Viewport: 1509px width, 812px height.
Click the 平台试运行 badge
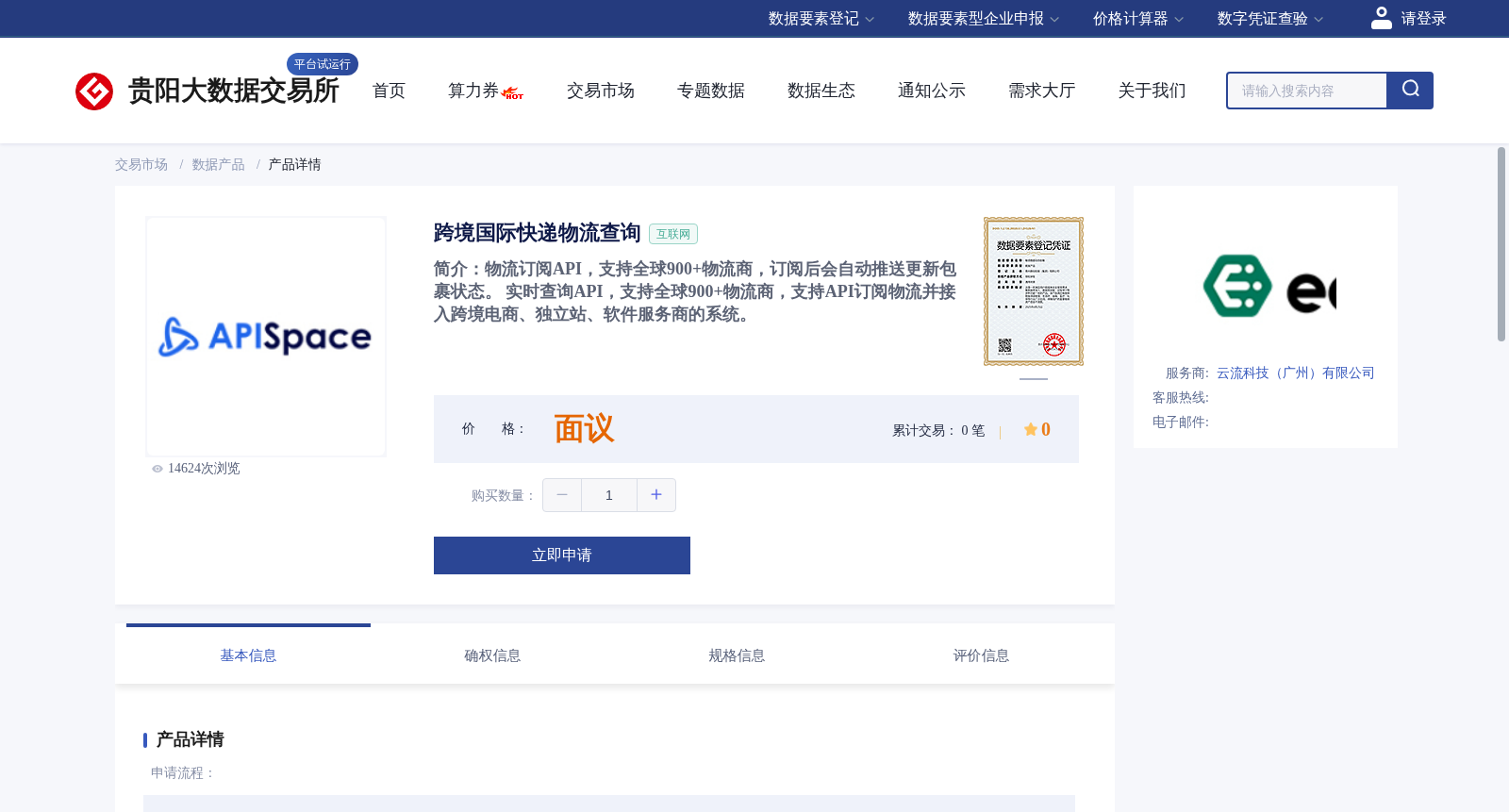pyautogui.click(x=323, y=64)
